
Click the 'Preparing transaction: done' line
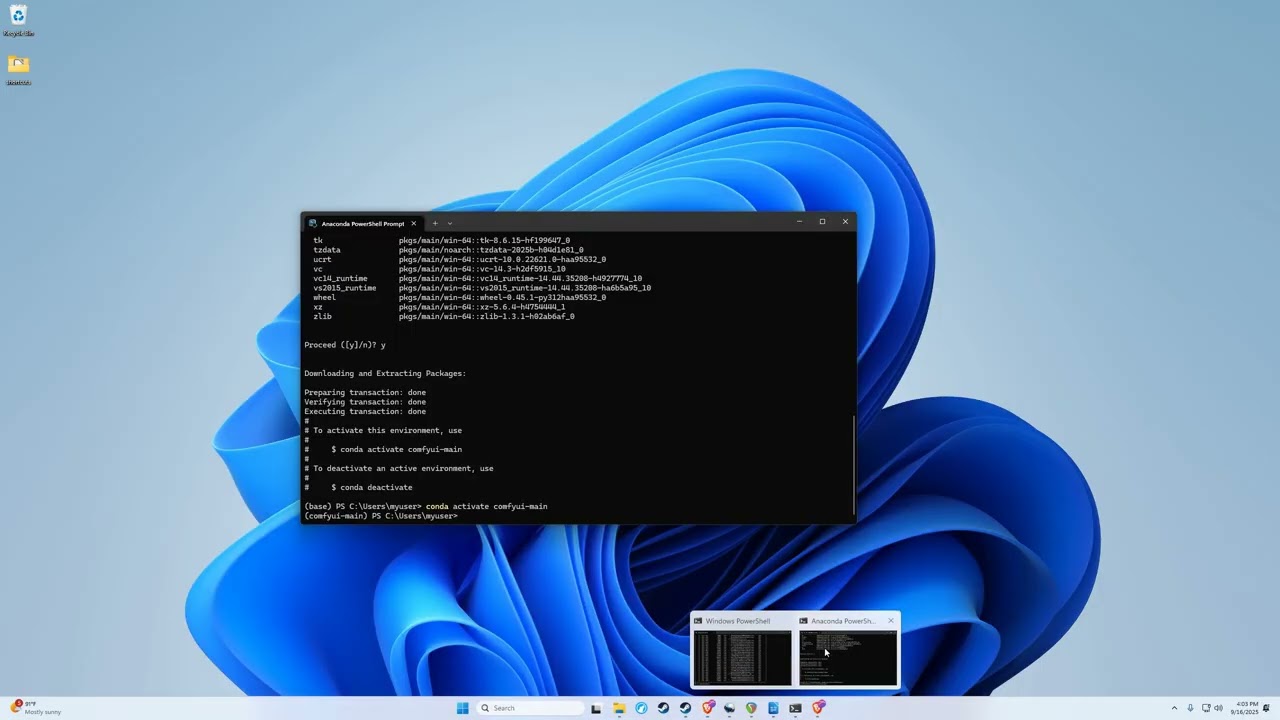365,393
